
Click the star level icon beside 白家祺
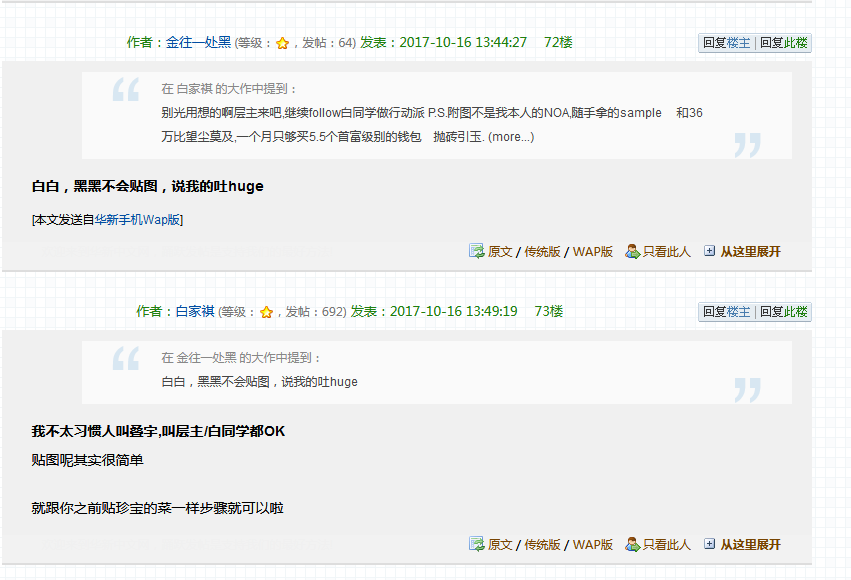266,312
